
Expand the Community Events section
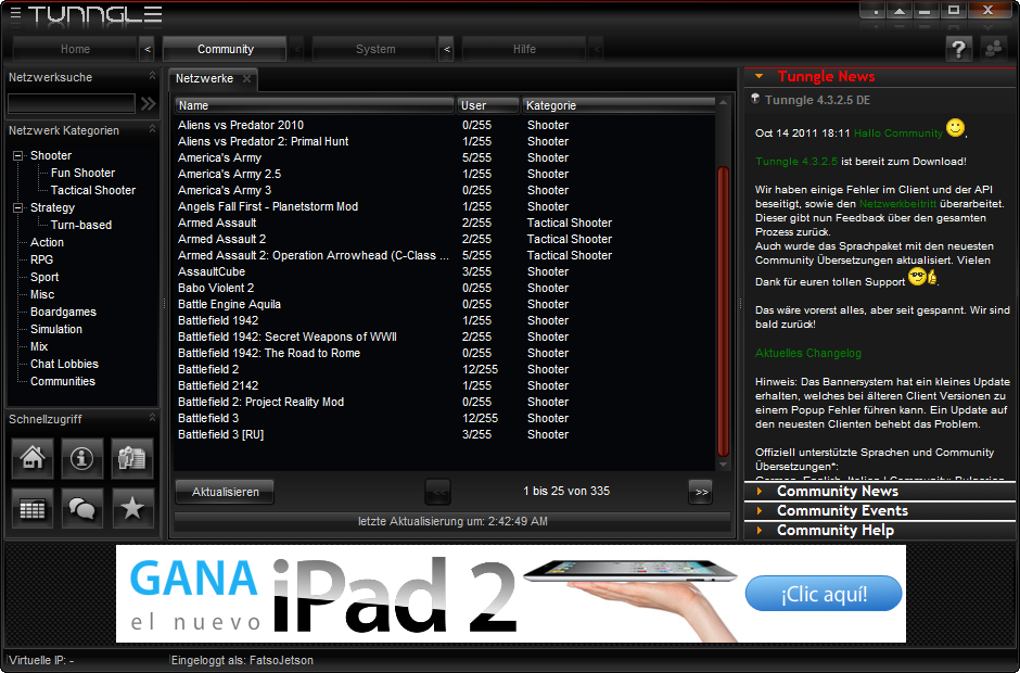click(x=758, y=511)
